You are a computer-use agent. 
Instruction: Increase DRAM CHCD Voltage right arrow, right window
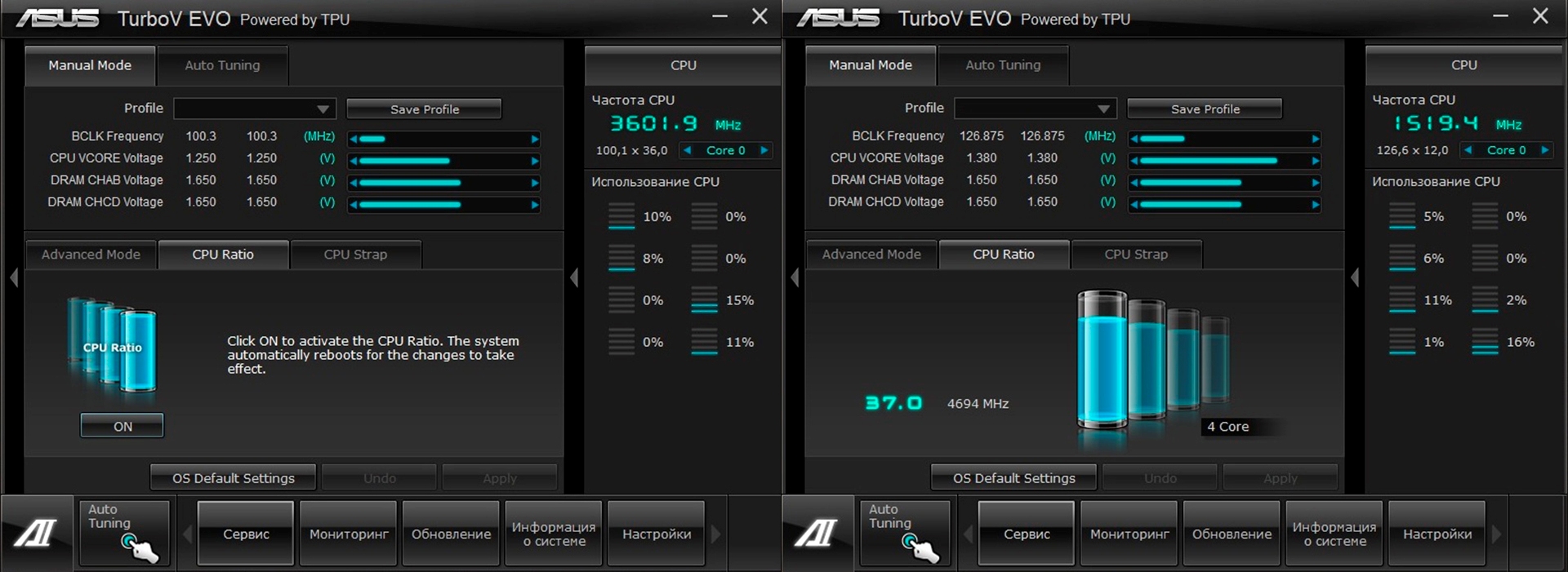click(x=1316, y=205)
